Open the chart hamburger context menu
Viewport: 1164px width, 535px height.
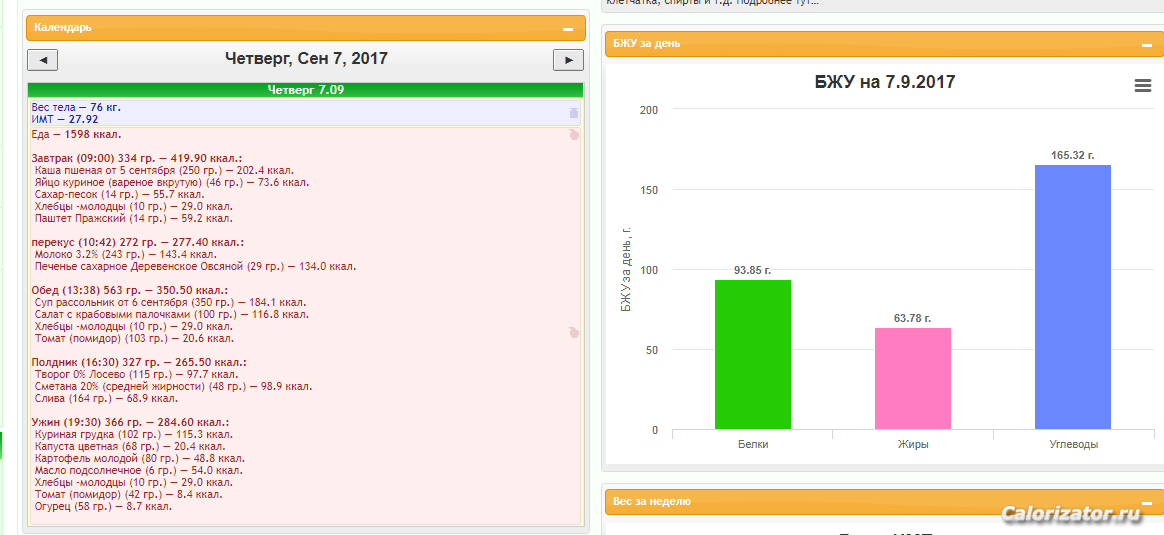pos(1143,86)
